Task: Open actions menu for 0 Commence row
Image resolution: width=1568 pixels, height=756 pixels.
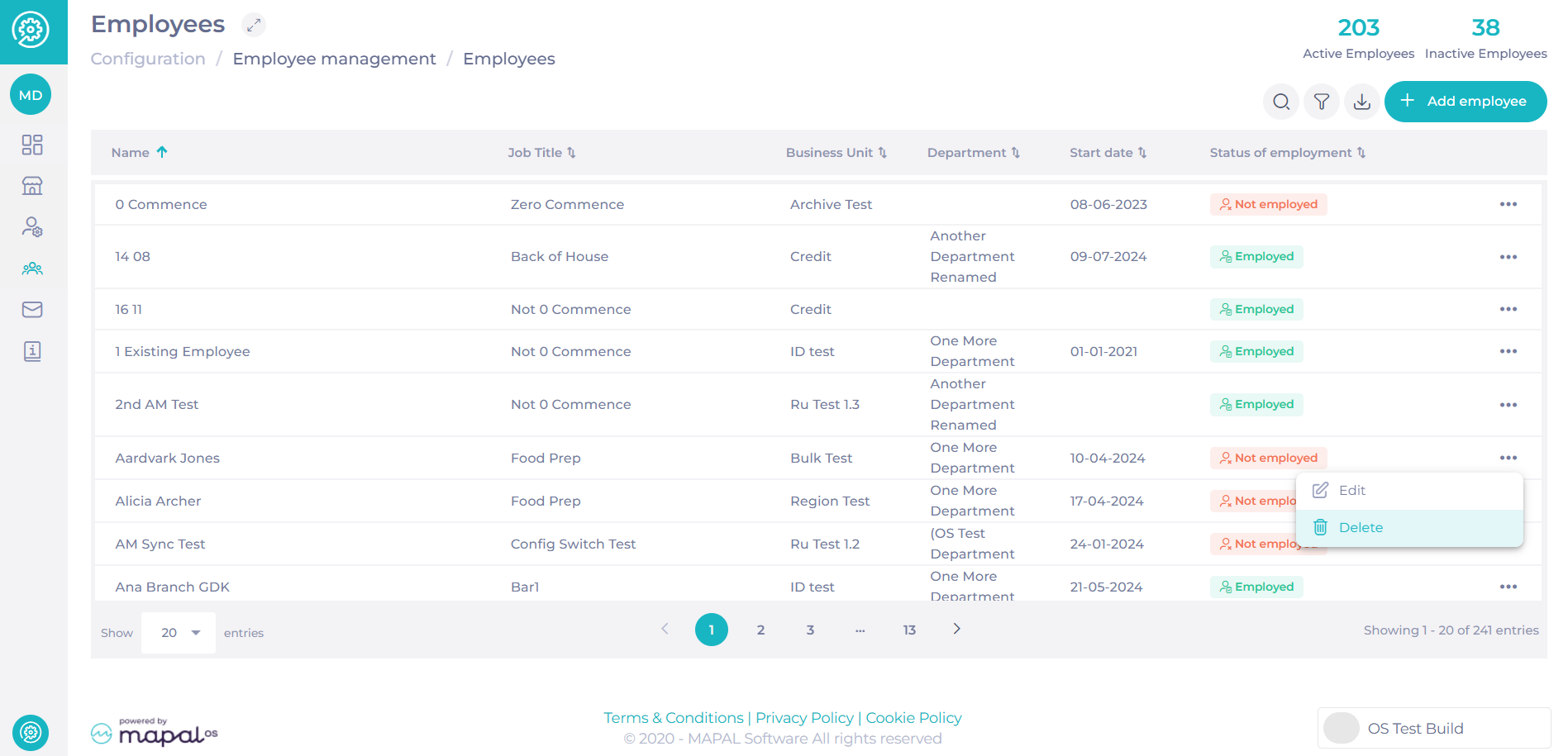Action: (1508, 204)
